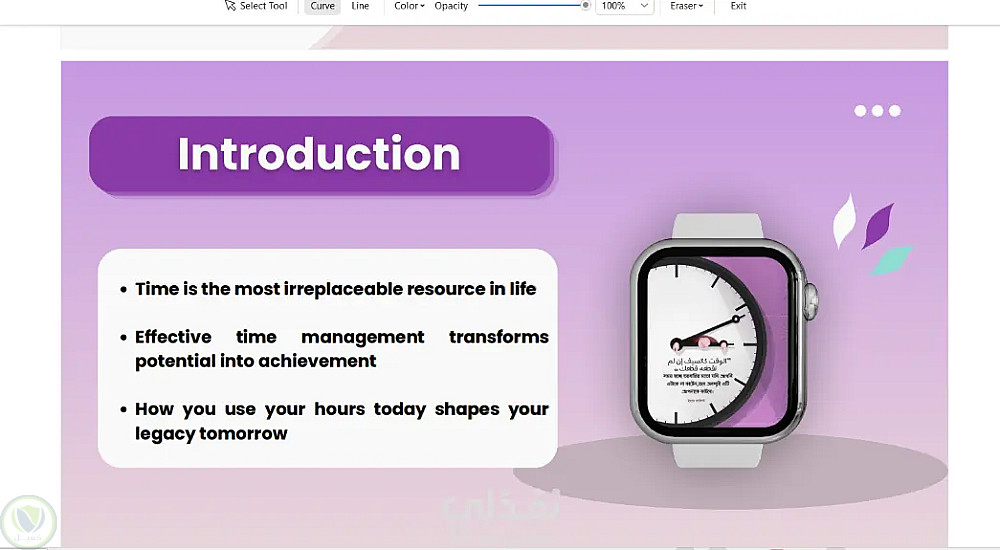Select the purple leaf decoration
The image size is (1000, 550).
click(x=878, y=225)
